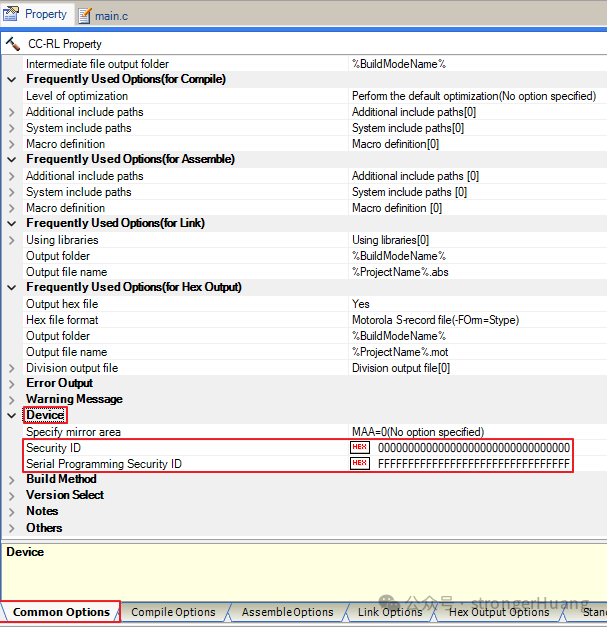Screen dimensions: 607x627
Task: Open the Hex Output Options tab
Action: (x=499, y=612)
